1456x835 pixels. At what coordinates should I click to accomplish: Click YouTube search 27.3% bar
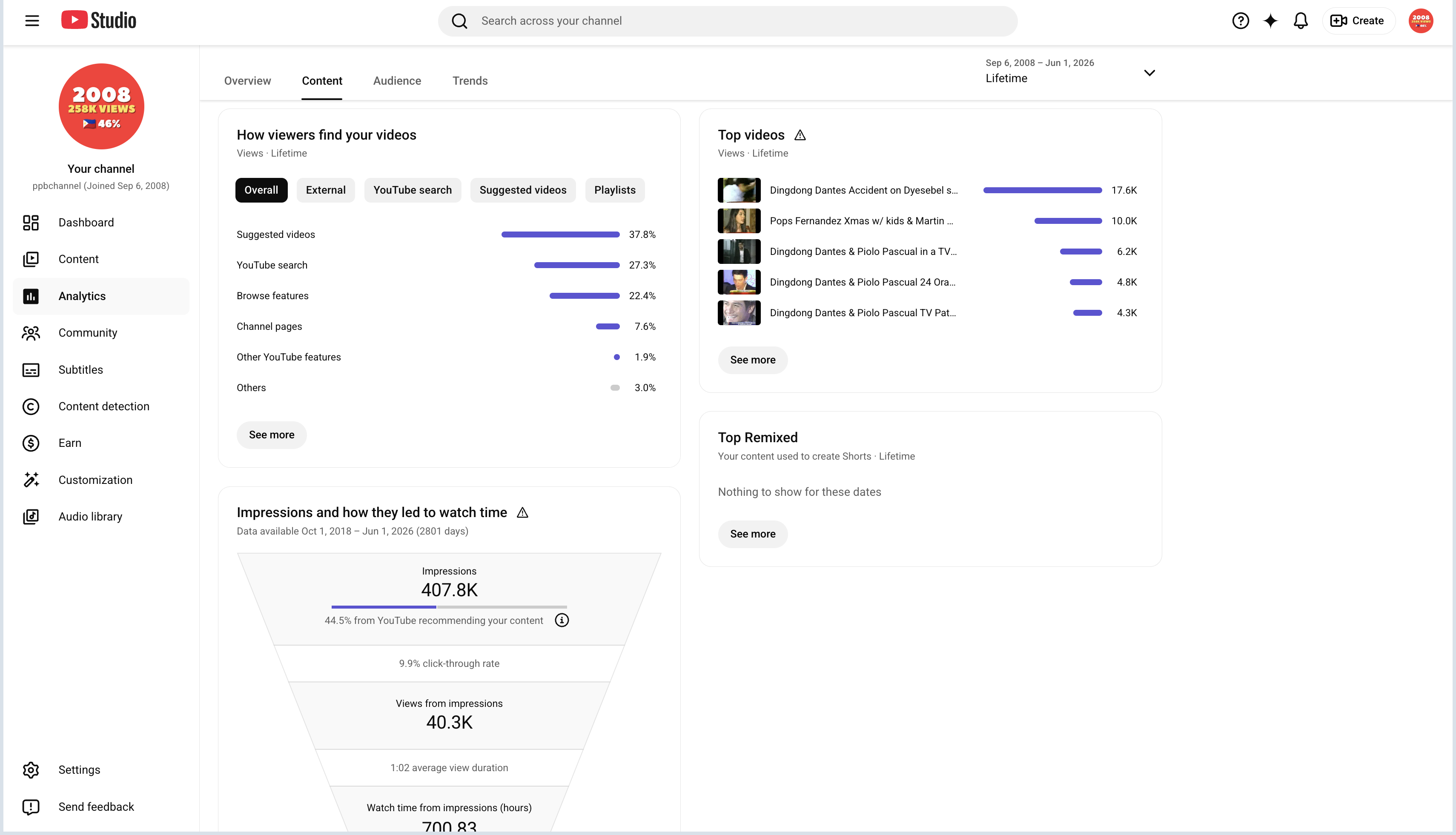pyautogui.click(x=576, y=266)
